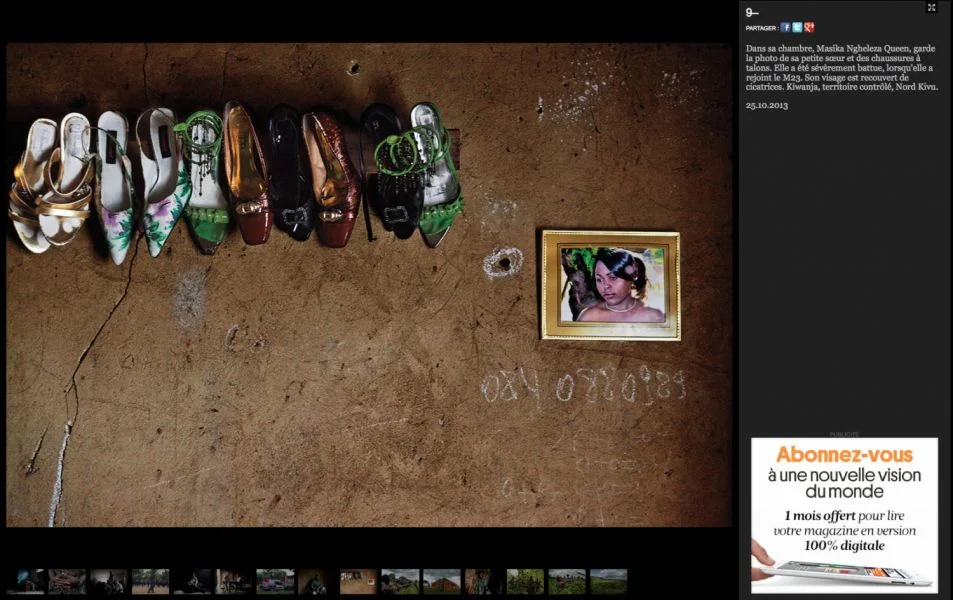Image resolution: width=953 pixels, height=600 pixels.
Task: Open the fifth, dark thumbnail in the filmstrip
Action: pyautogui.click(x=192, y=581)
